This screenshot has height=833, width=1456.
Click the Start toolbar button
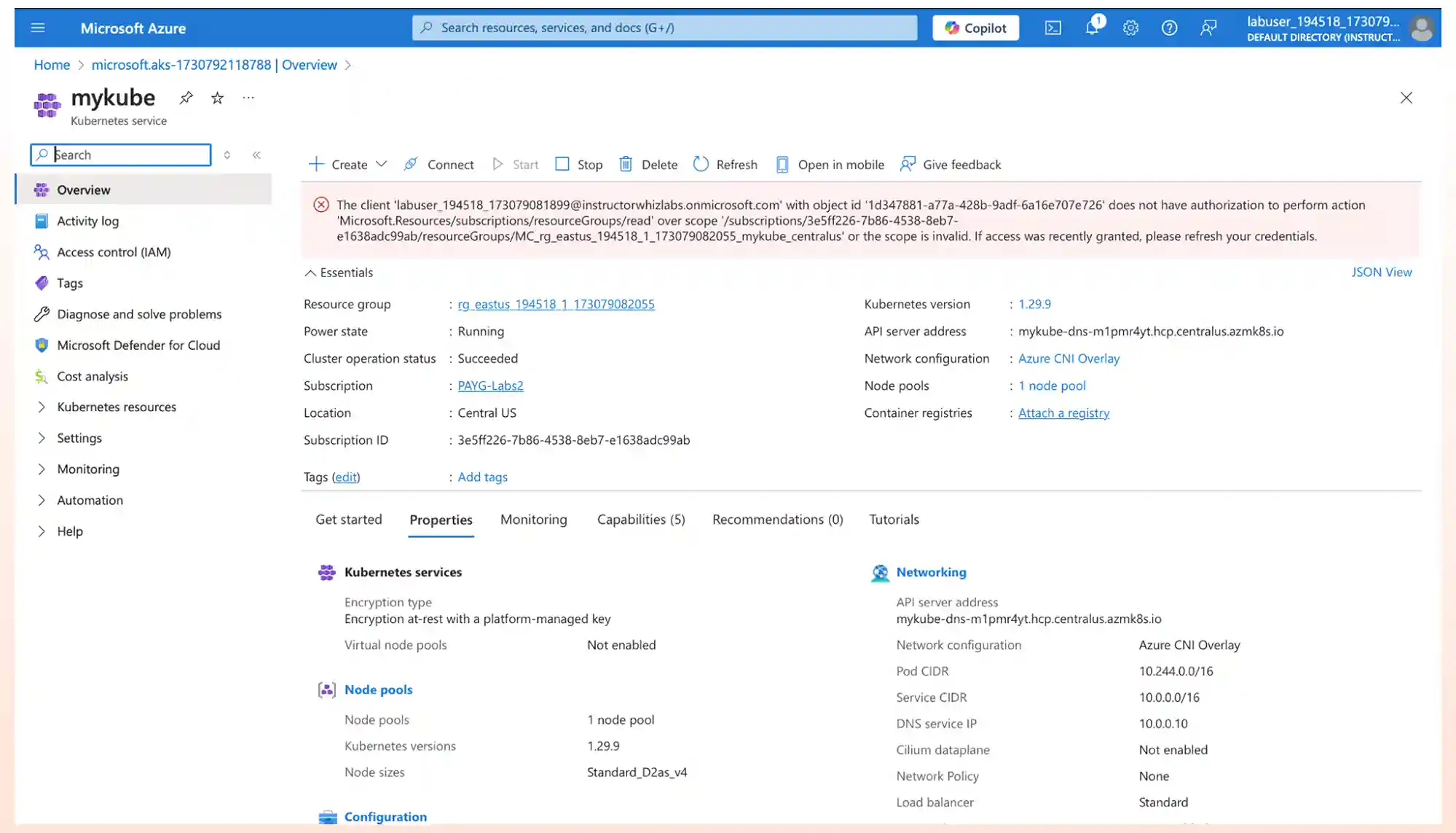(x=515, y=165)
